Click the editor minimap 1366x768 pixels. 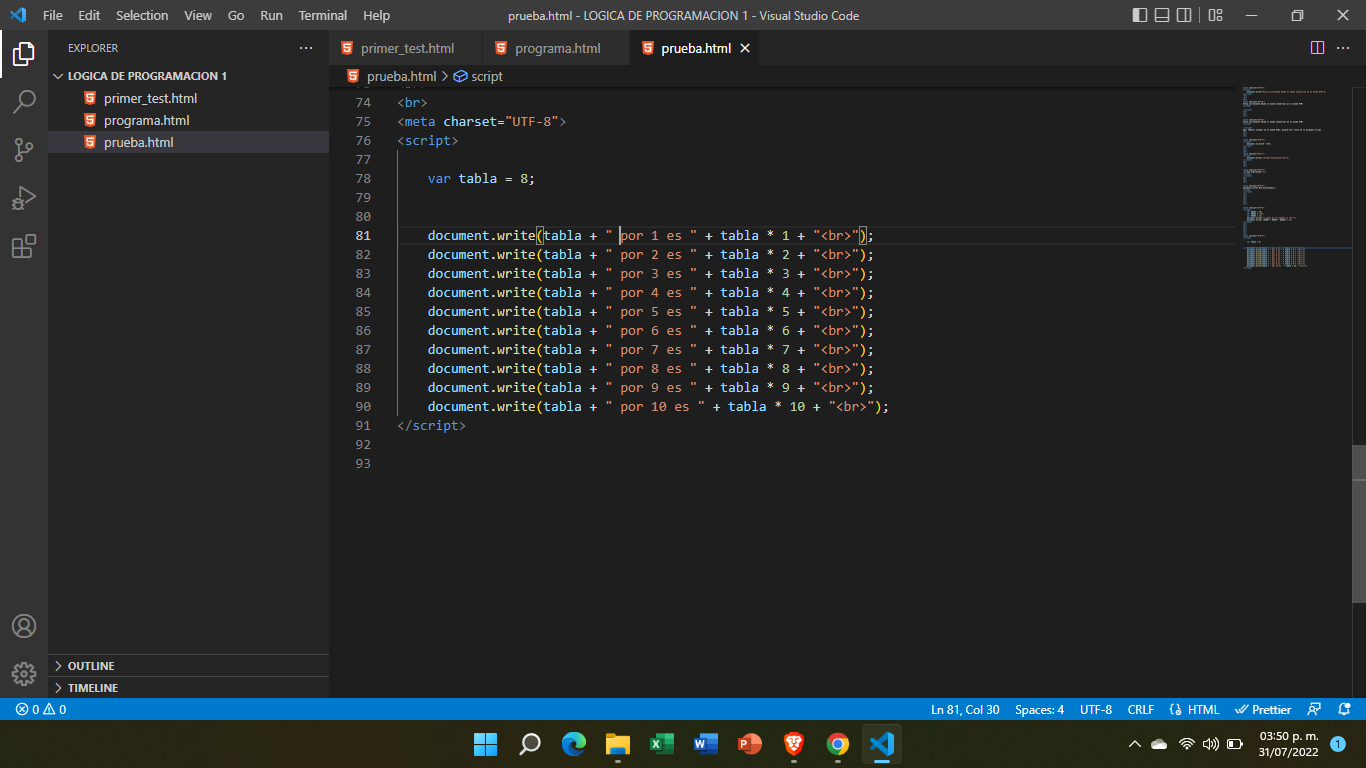[1296, 180]
